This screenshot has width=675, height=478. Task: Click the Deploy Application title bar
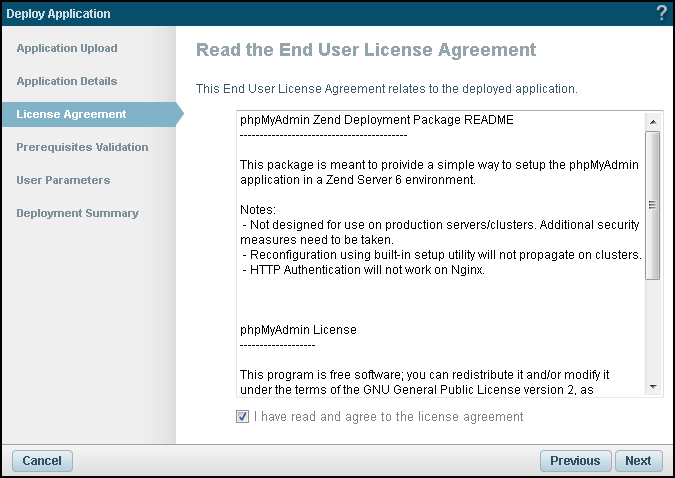[300, 14]
